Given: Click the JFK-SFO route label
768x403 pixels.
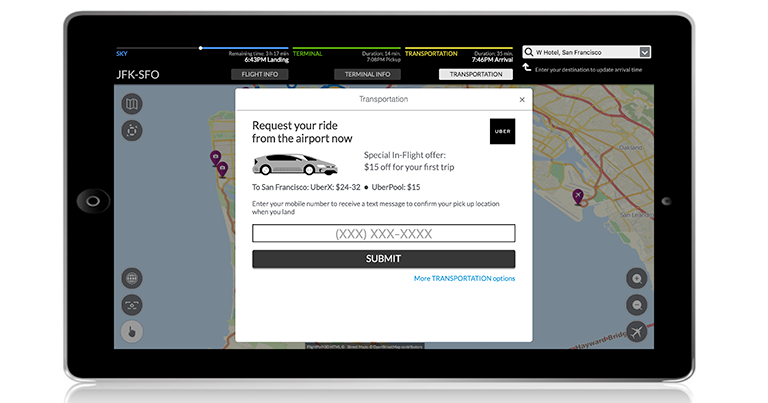Looking at the screenshot, I should coord(138,74).
